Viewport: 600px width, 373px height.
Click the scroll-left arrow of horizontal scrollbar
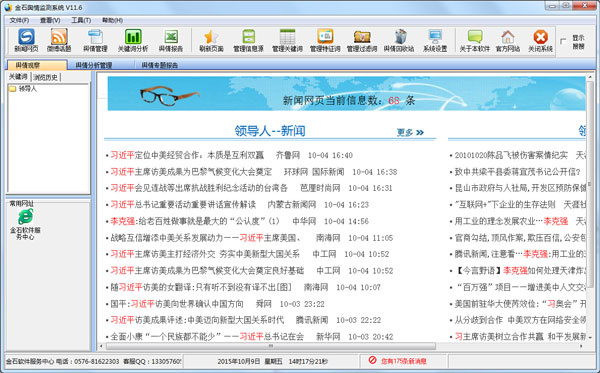point(101,346)
